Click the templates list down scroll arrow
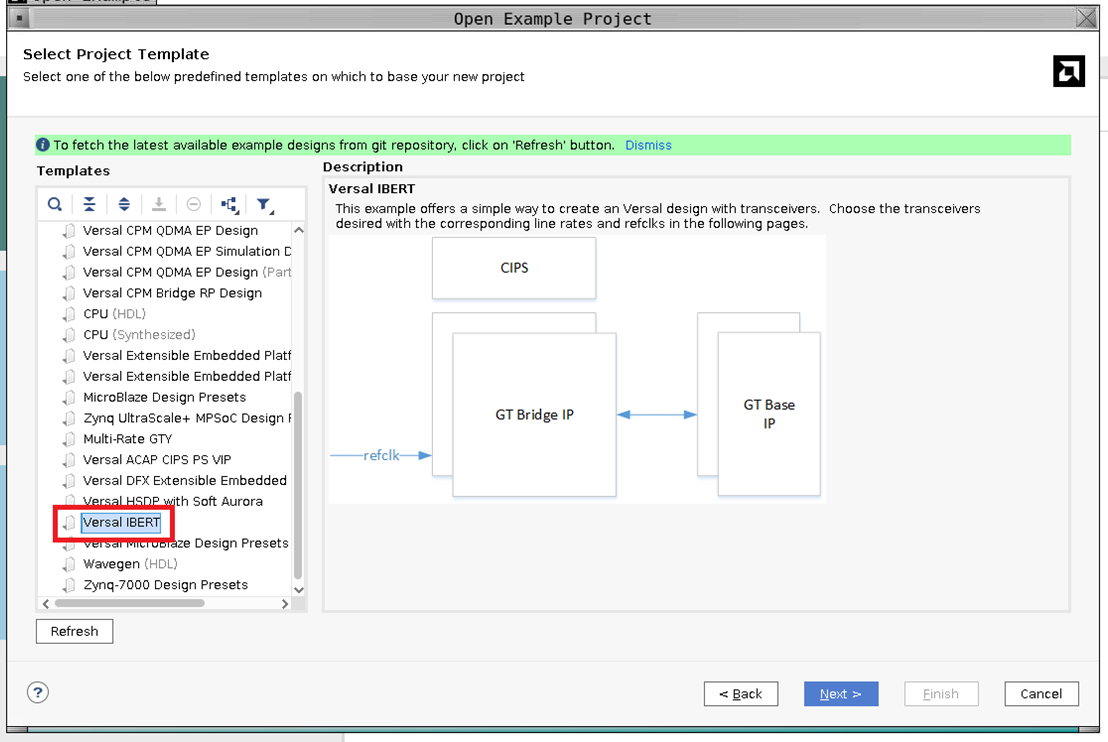 click(x=298, y=590)
